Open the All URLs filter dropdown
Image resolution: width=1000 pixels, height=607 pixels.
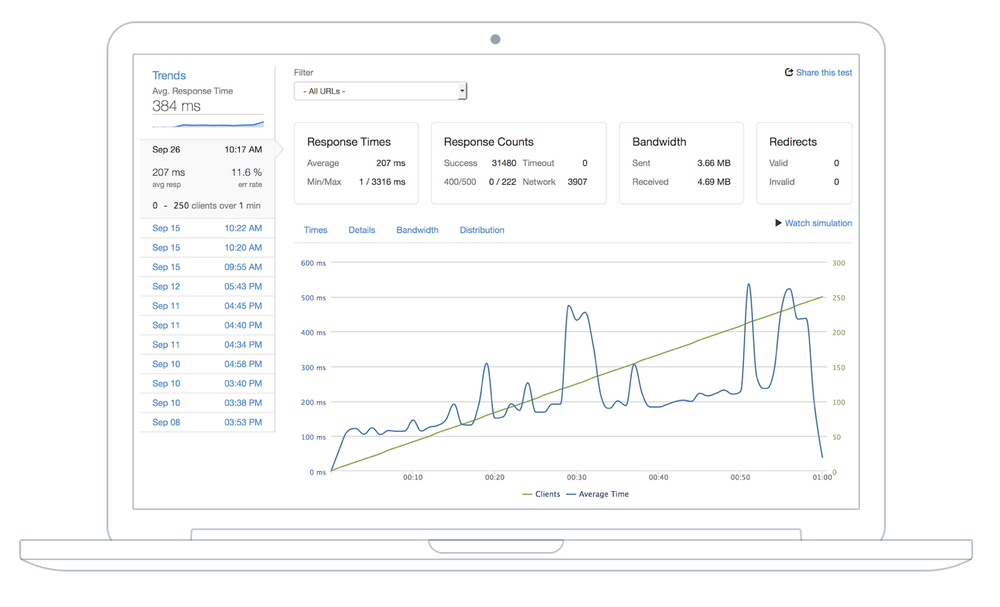[380, 90]
